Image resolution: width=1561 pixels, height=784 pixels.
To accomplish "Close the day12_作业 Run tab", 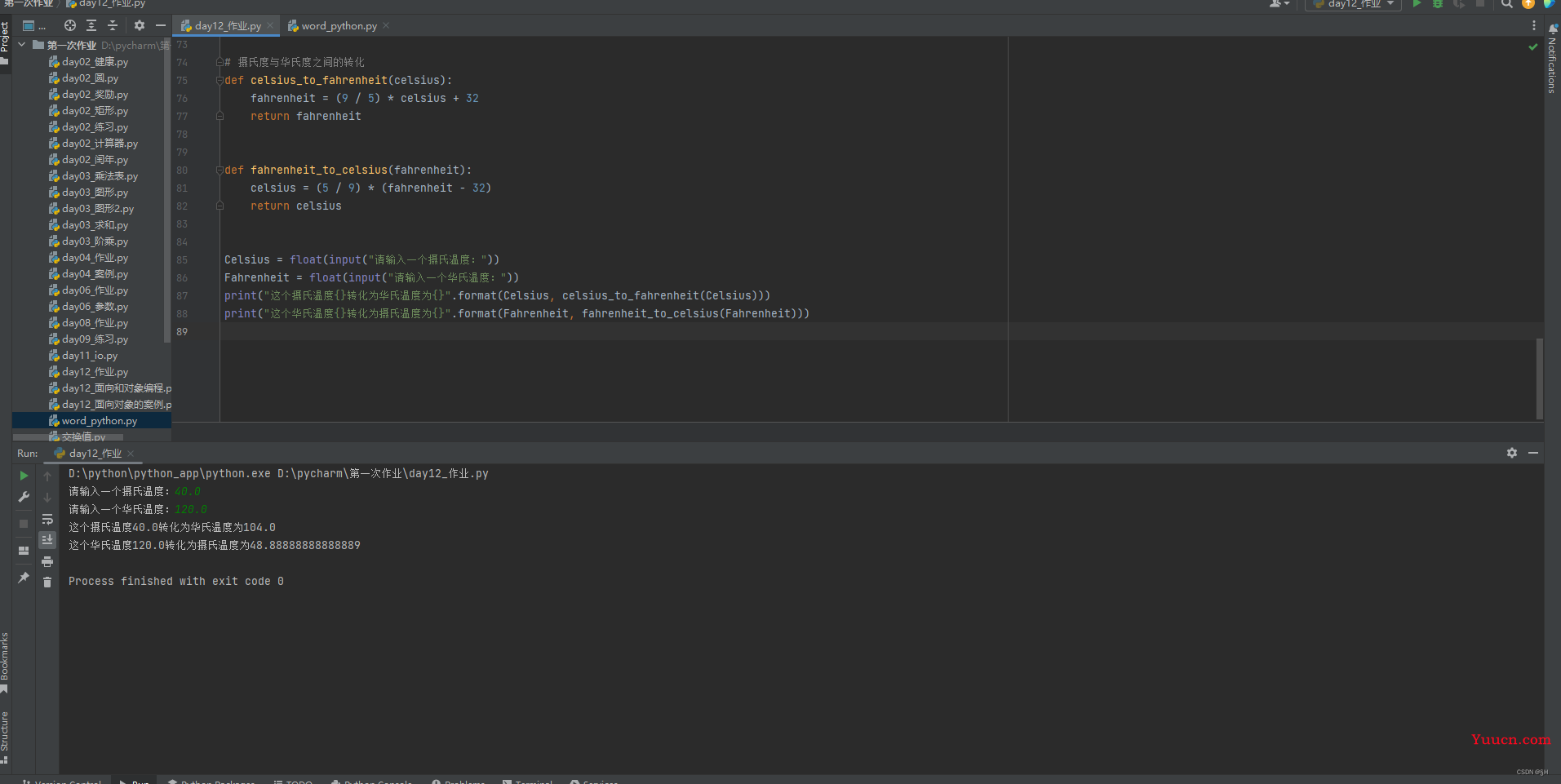I will click(x=131, y=454).
